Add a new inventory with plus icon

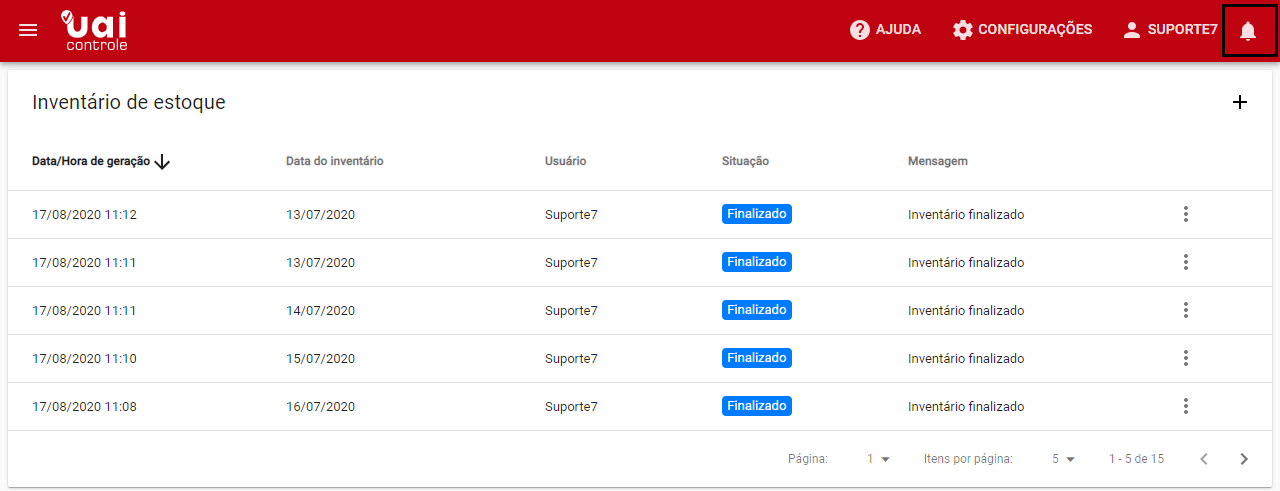pos(1240,102)
